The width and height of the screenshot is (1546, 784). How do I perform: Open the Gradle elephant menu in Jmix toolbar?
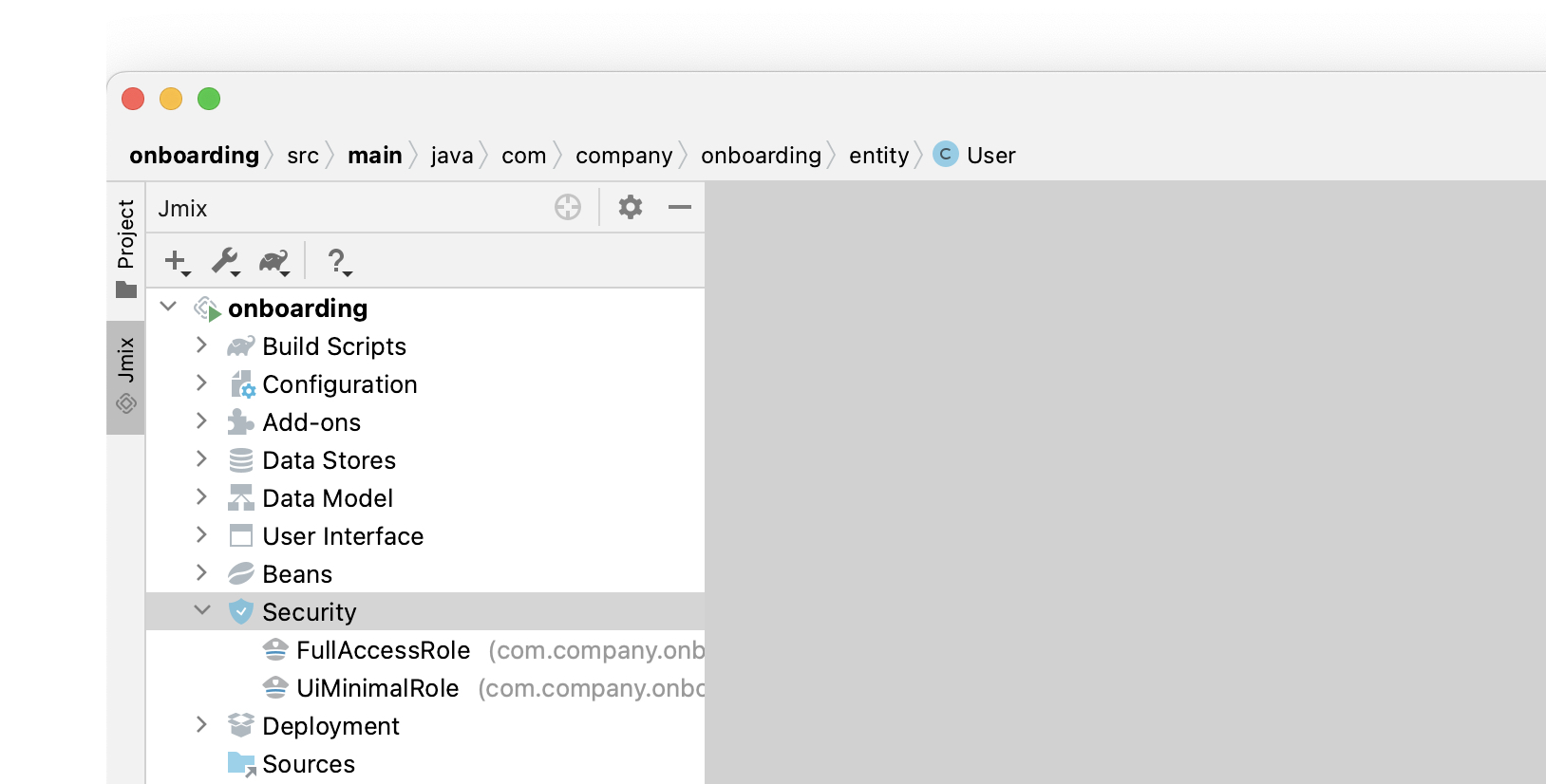coord(273,261)
